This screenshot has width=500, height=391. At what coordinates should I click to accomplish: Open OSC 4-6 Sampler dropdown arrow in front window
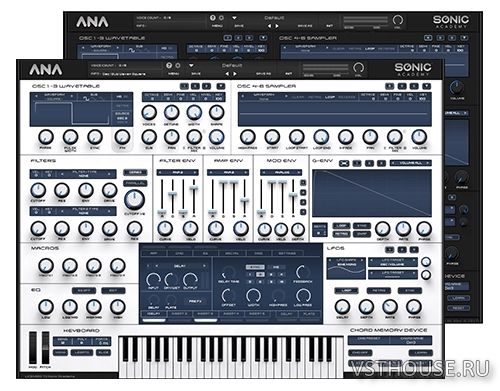pos(426,86)
